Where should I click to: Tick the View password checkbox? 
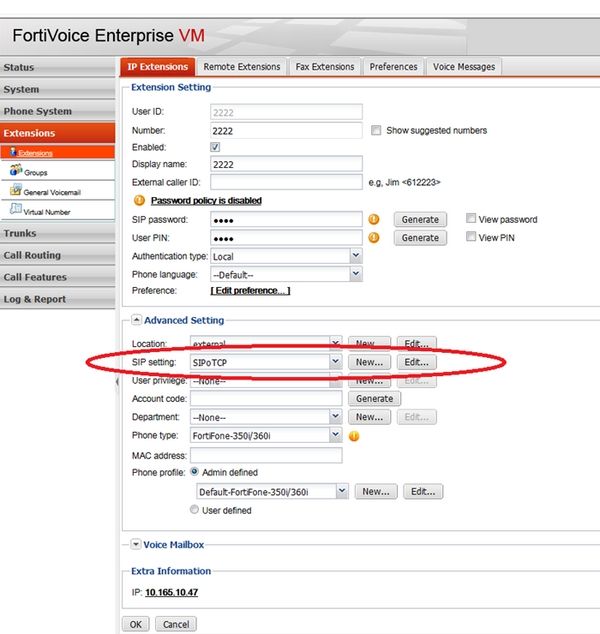[x=471, y=219]
